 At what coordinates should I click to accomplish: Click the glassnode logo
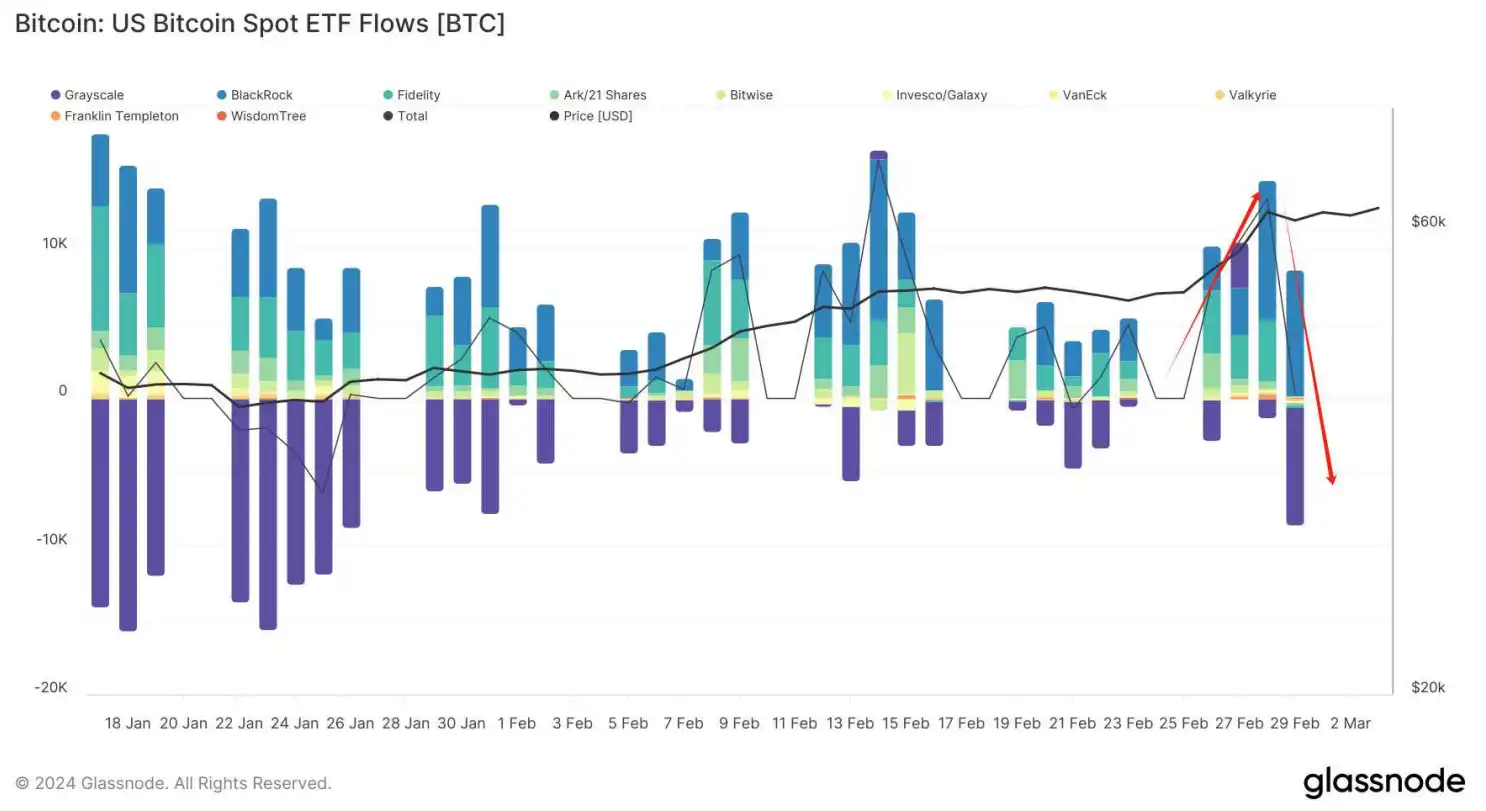point(1384,781)
